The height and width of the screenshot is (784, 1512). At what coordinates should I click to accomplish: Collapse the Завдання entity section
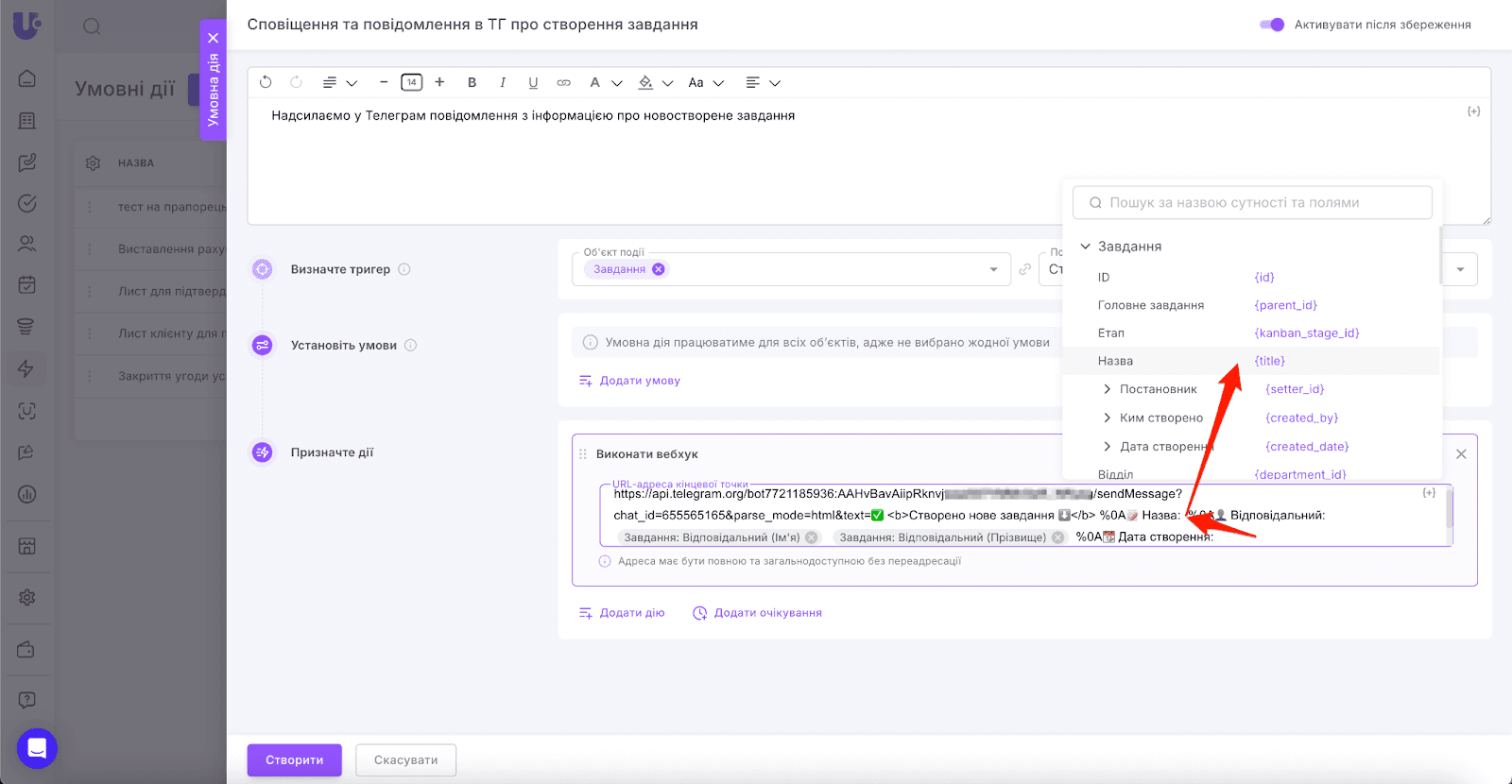pyautogui.click(x=1086, y=247)
